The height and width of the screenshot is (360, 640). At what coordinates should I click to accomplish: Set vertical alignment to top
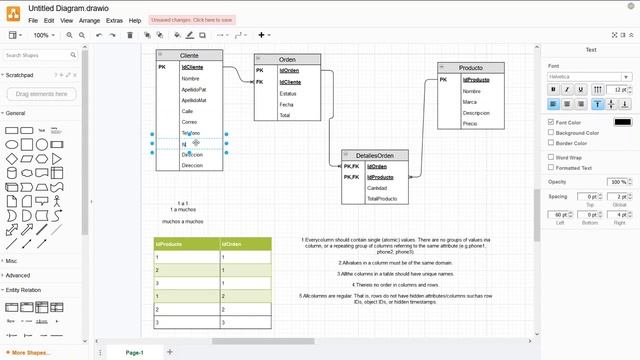tap(598, 104)
